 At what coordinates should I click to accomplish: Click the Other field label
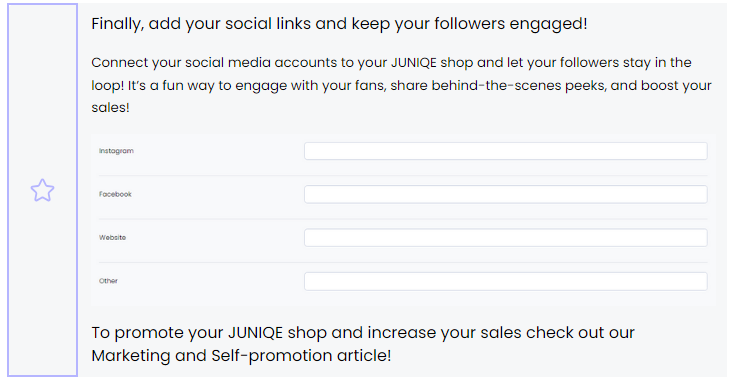(x=108, y=281)
